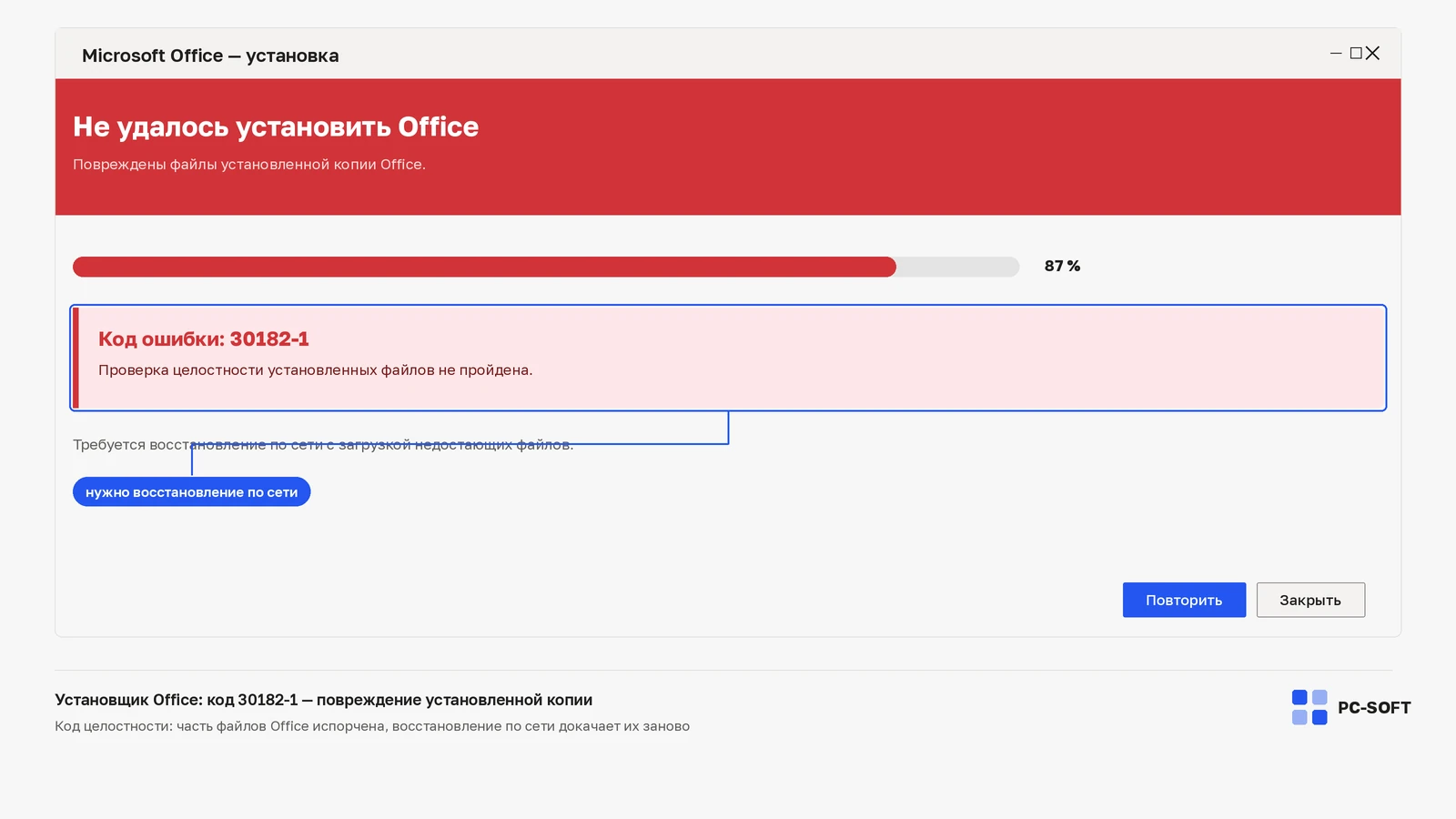
Task: Click the window title Microsoft Office — установка
Action: [x=210, y=56]
